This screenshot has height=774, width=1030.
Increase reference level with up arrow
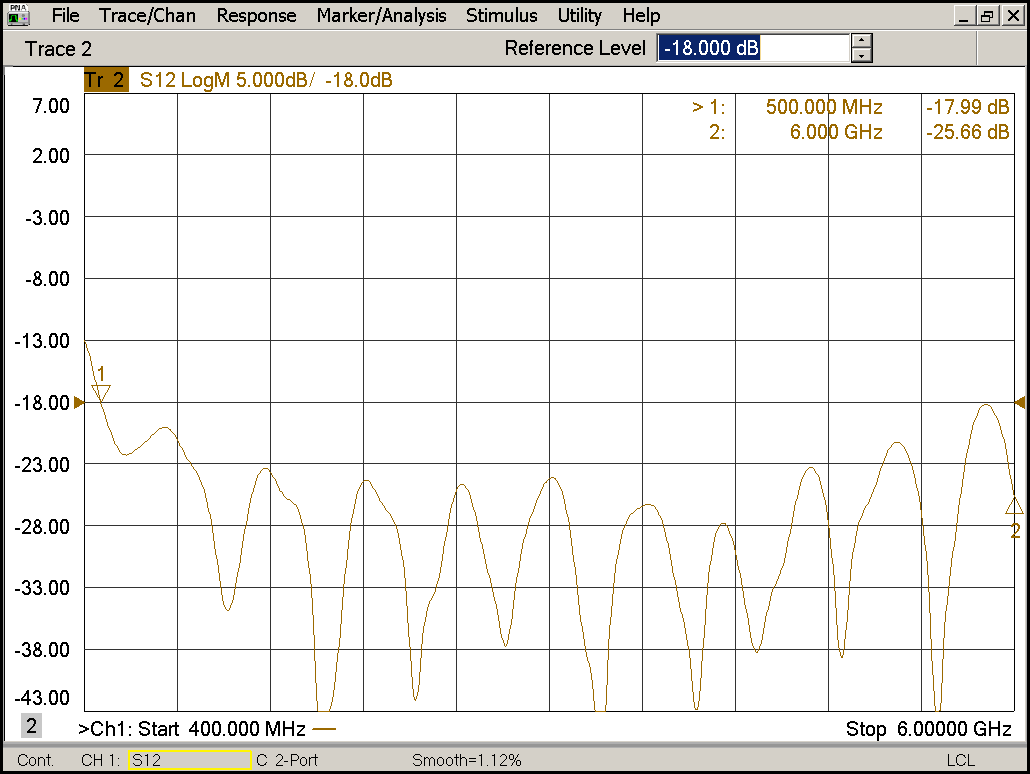pos(862,41)
